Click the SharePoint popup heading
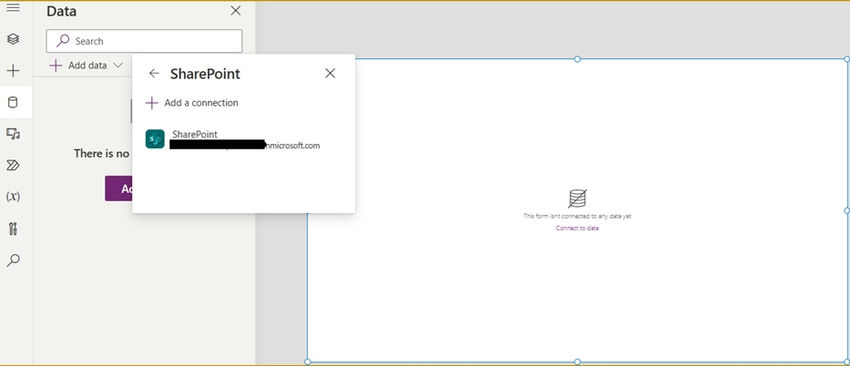 205,74
